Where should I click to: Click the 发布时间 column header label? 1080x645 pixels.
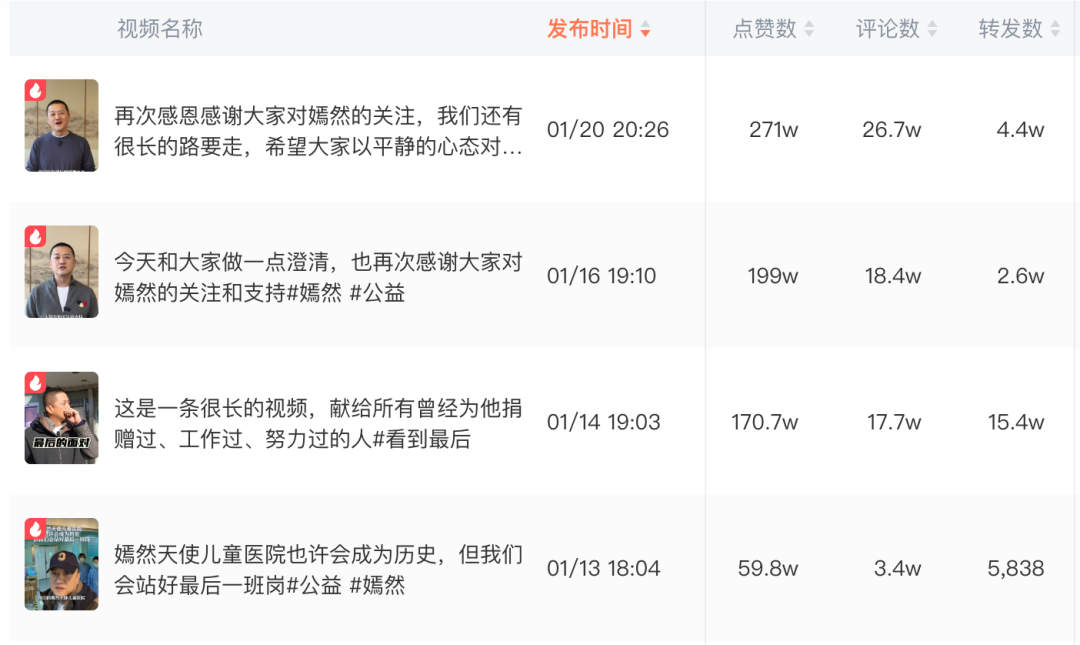[589, 29]
